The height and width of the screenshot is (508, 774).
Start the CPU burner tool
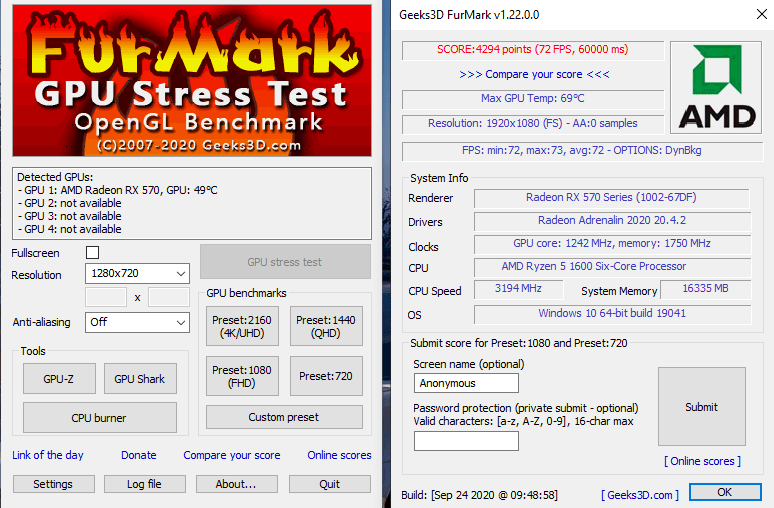[x=99, y=418]
